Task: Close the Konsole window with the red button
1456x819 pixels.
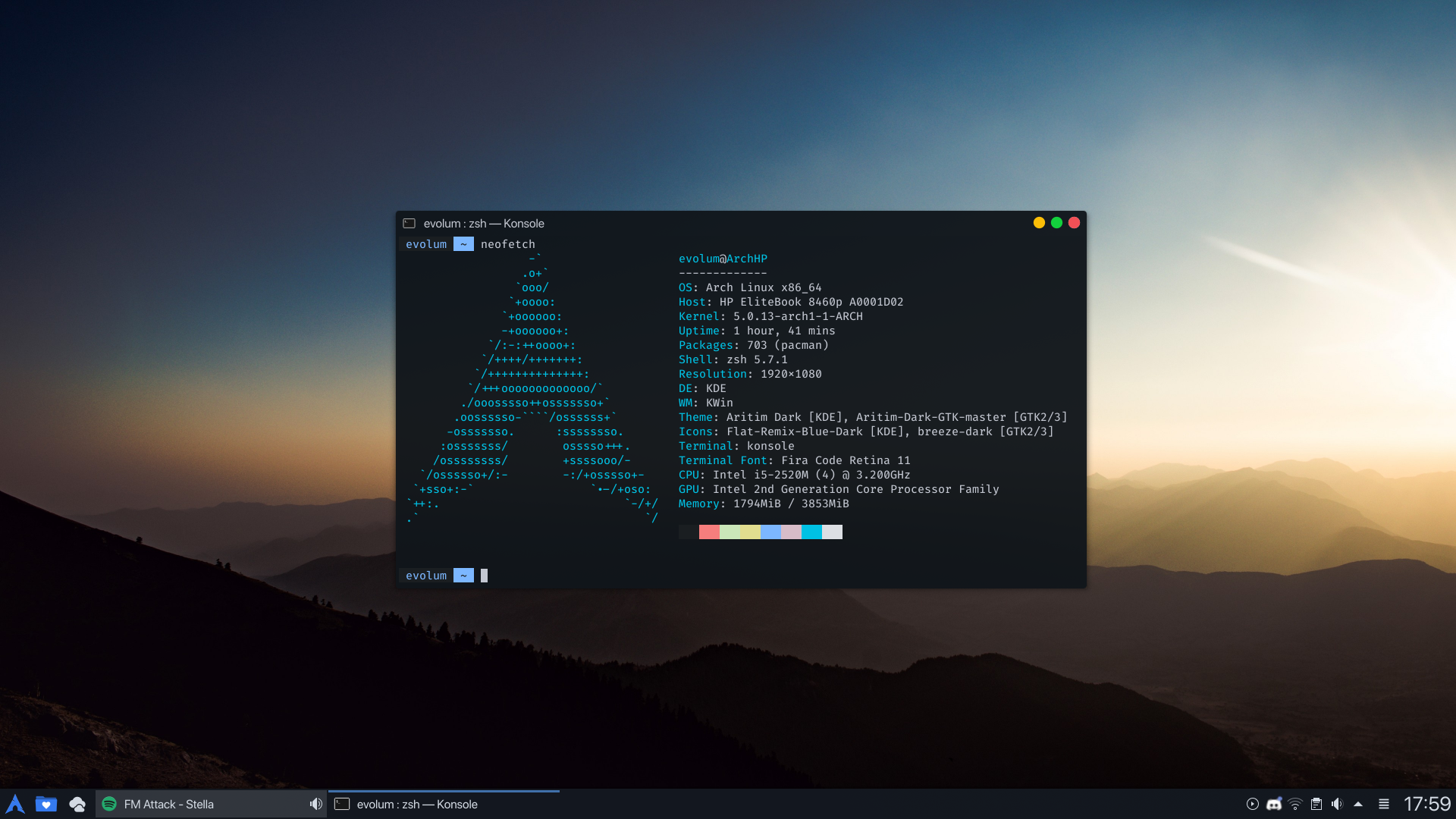Action: pos(1074,222)
